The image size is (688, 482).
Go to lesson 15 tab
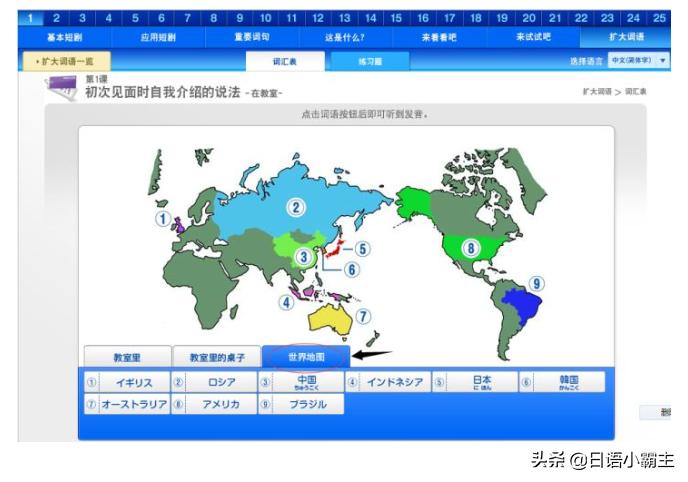click(396, 18)
